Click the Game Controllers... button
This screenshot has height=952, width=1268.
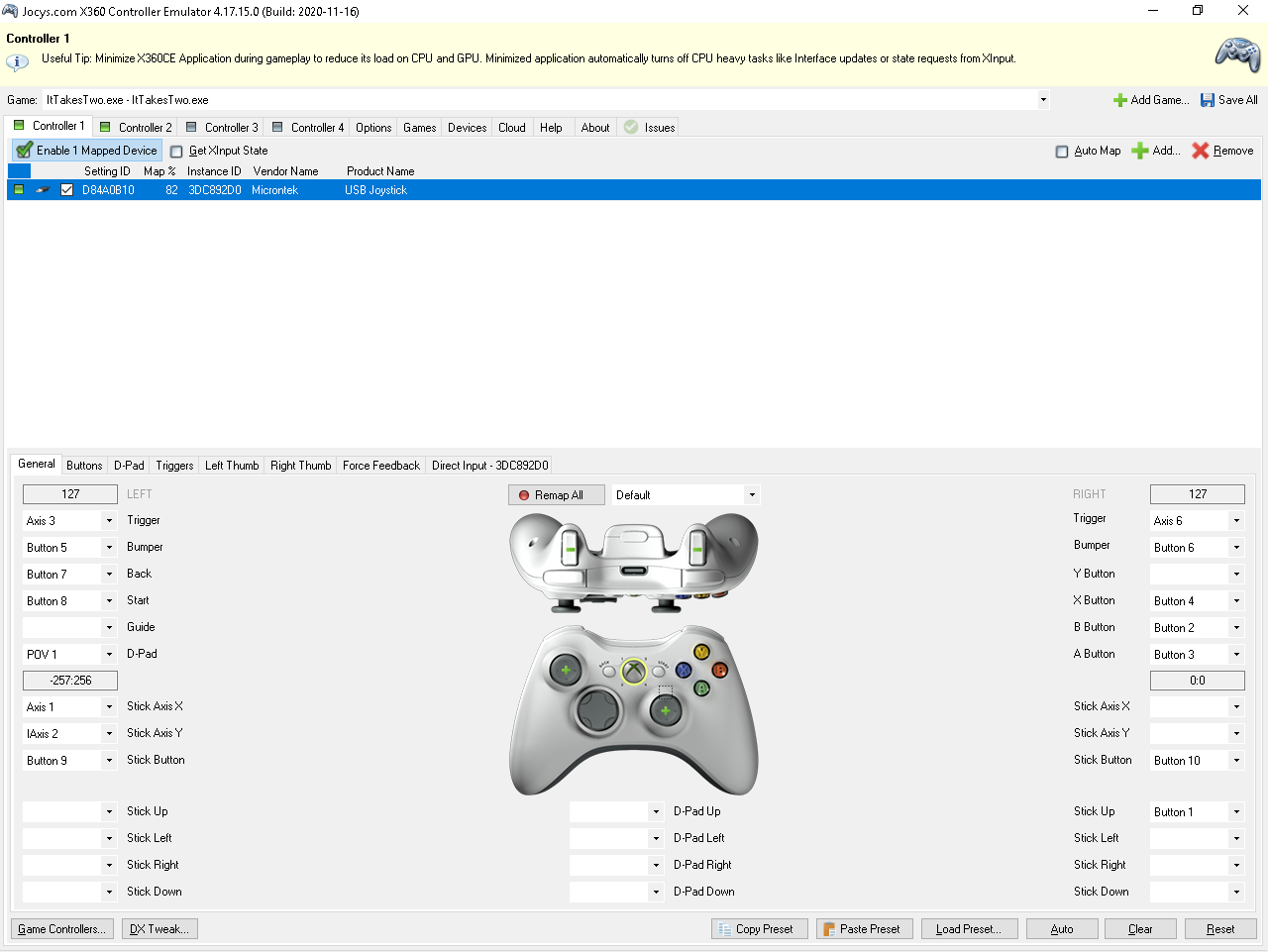(60, 929)
